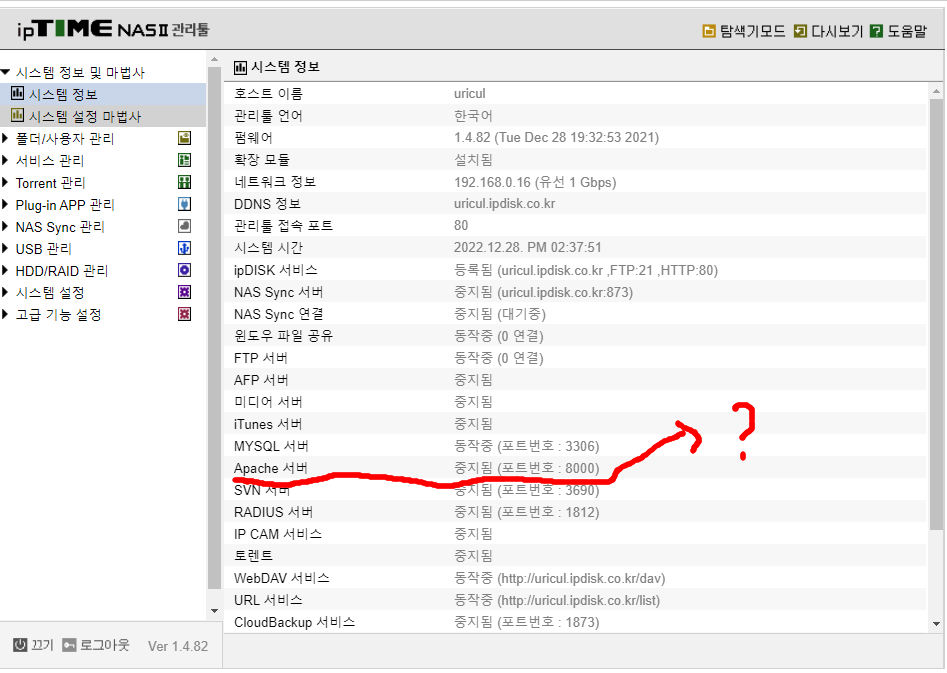947x673 pixels.
Task: Expand the HDD/RAID 관리 arrow
Action: click(5, 271)
